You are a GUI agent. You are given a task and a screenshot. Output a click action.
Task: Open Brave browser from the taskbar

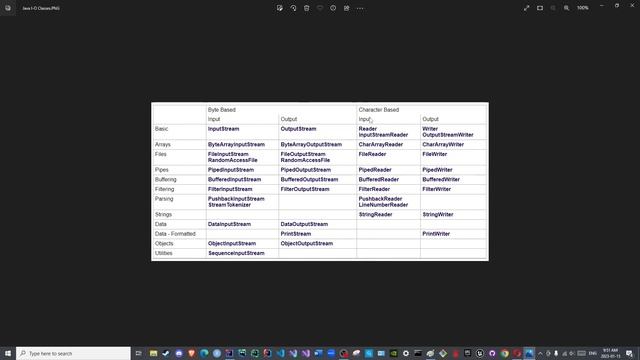191,353
